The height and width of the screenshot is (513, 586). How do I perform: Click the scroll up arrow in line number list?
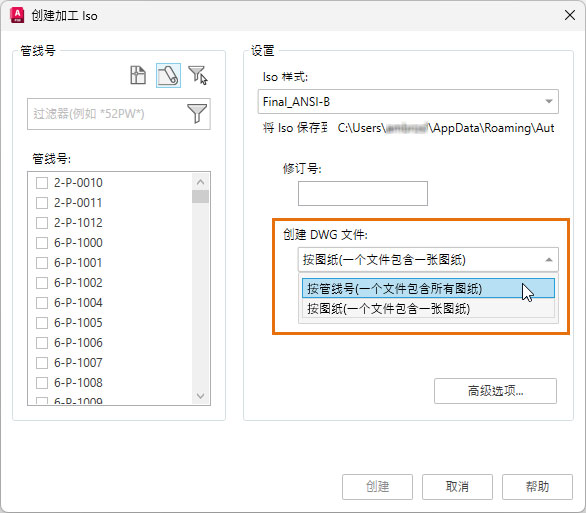pos(200,182)
